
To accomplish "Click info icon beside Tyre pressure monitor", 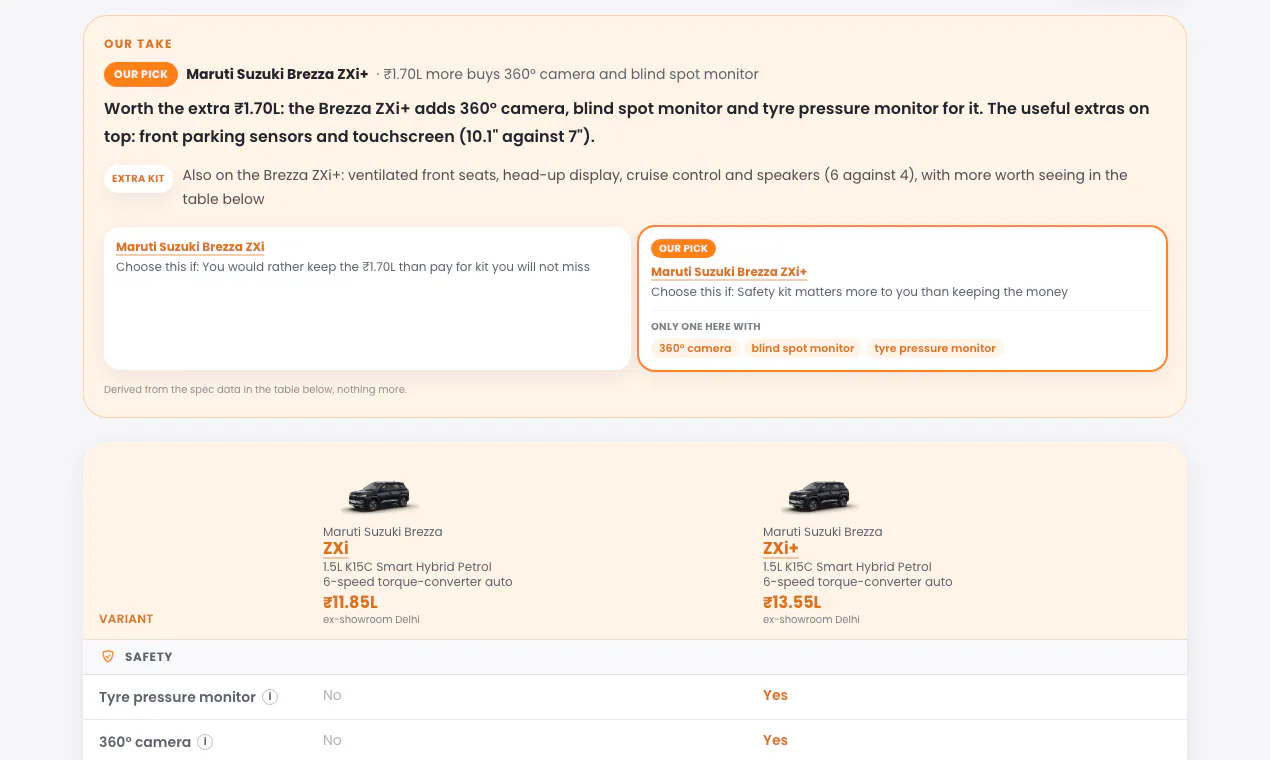I will click(x=270, y=697).
